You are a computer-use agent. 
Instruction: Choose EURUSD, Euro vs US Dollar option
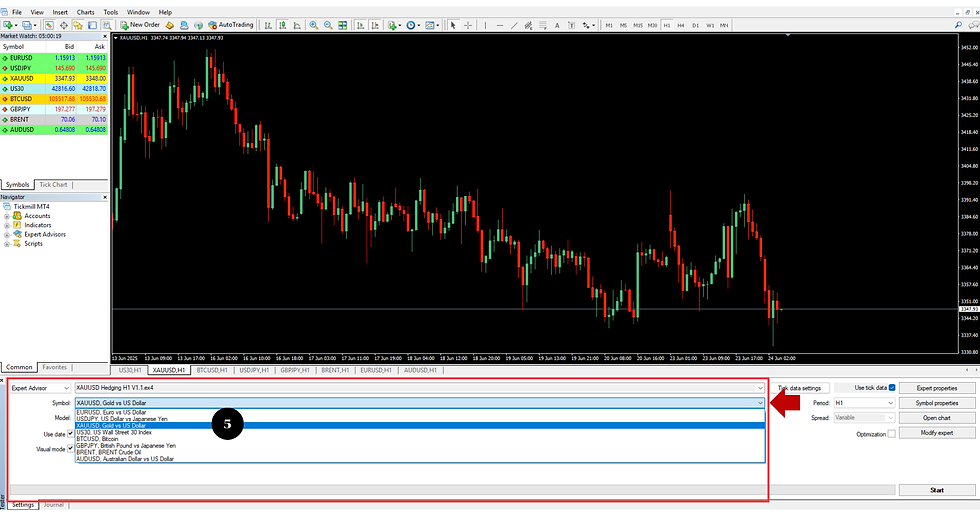pyautogui.click(x=419, y=412)
